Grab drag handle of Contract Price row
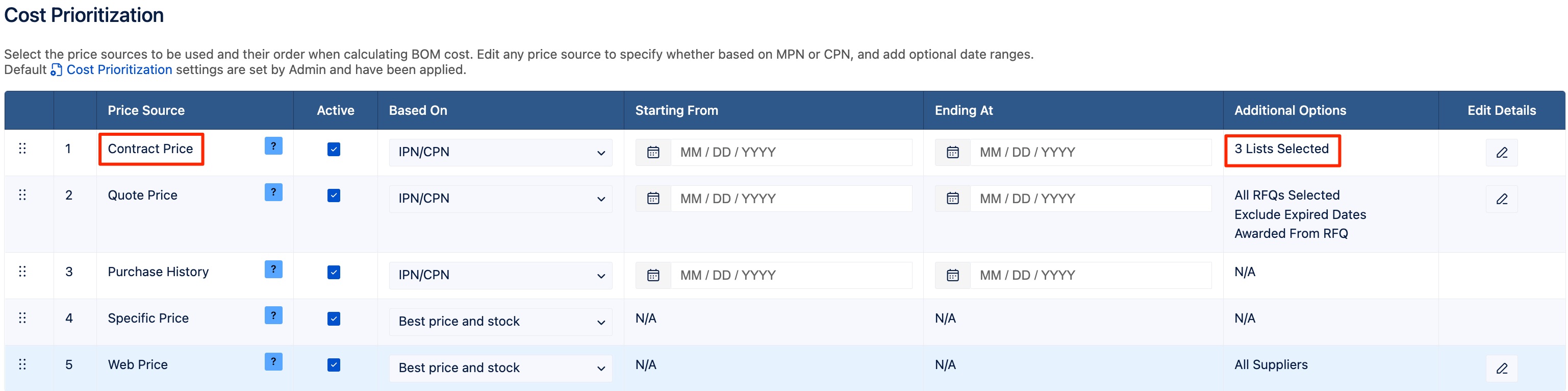Screen dimensions: 1568x391 pos(22,149)
